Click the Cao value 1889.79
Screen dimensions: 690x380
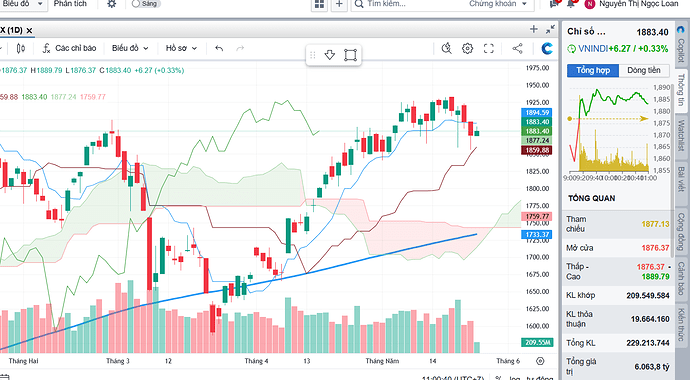point(655,277)
